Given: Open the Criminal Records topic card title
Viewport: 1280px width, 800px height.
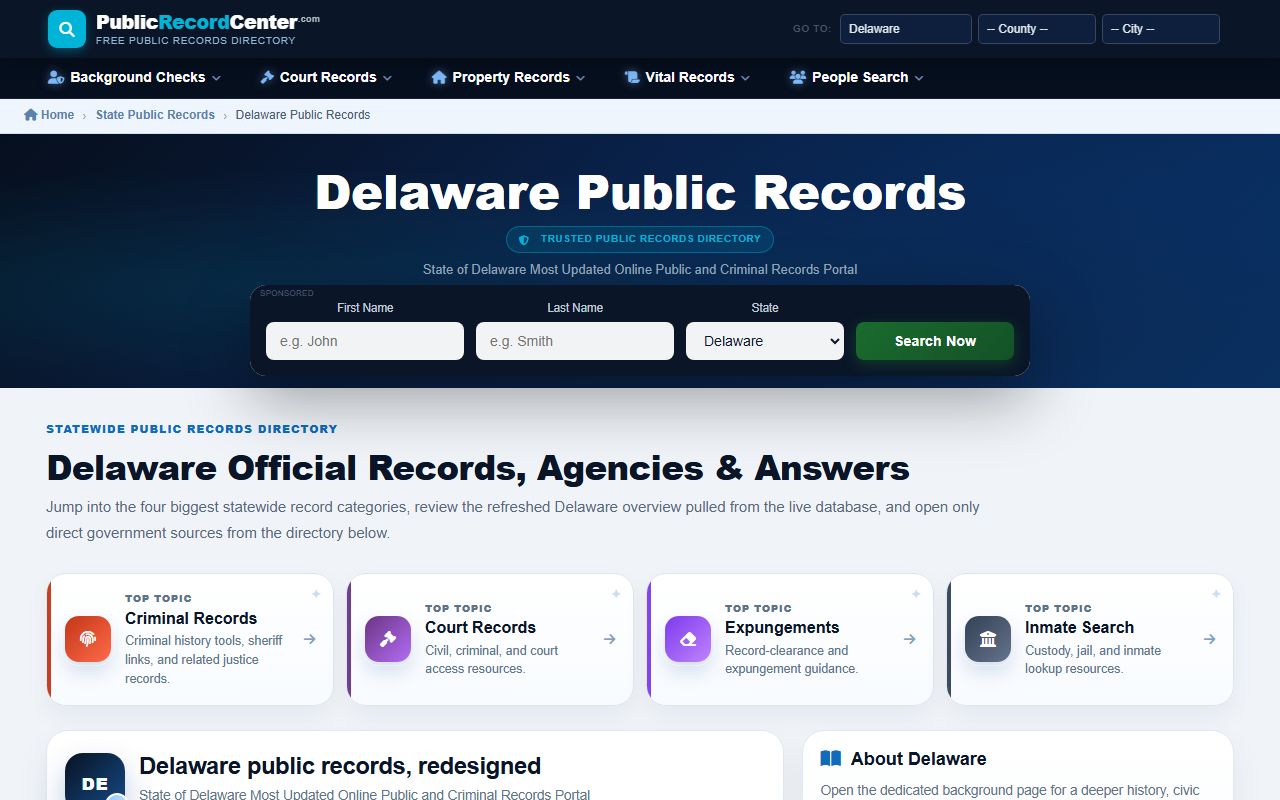Looking at the screenshot, I should (x=191, y=618).
